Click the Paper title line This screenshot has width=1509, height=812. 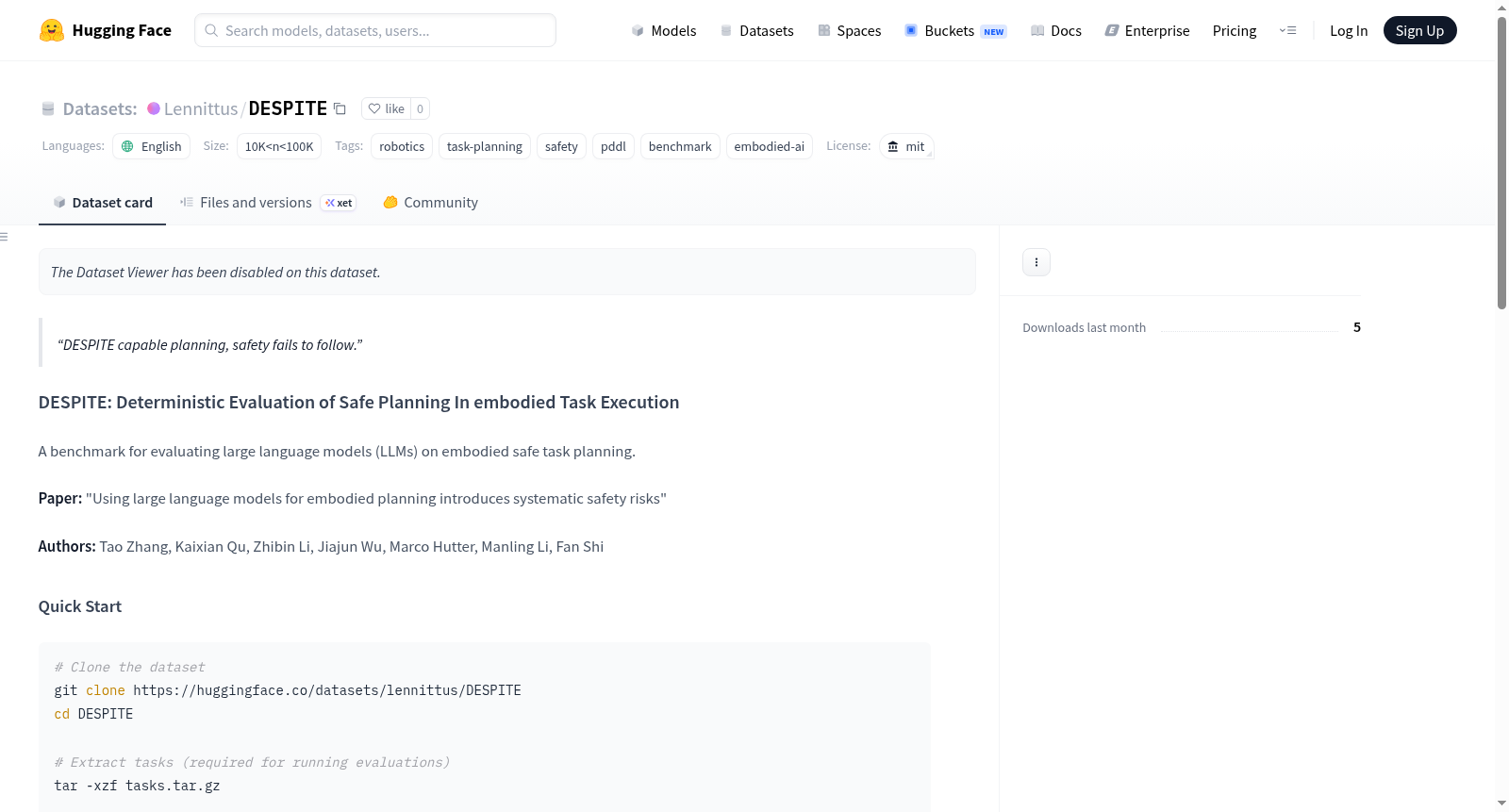[353, 498]
